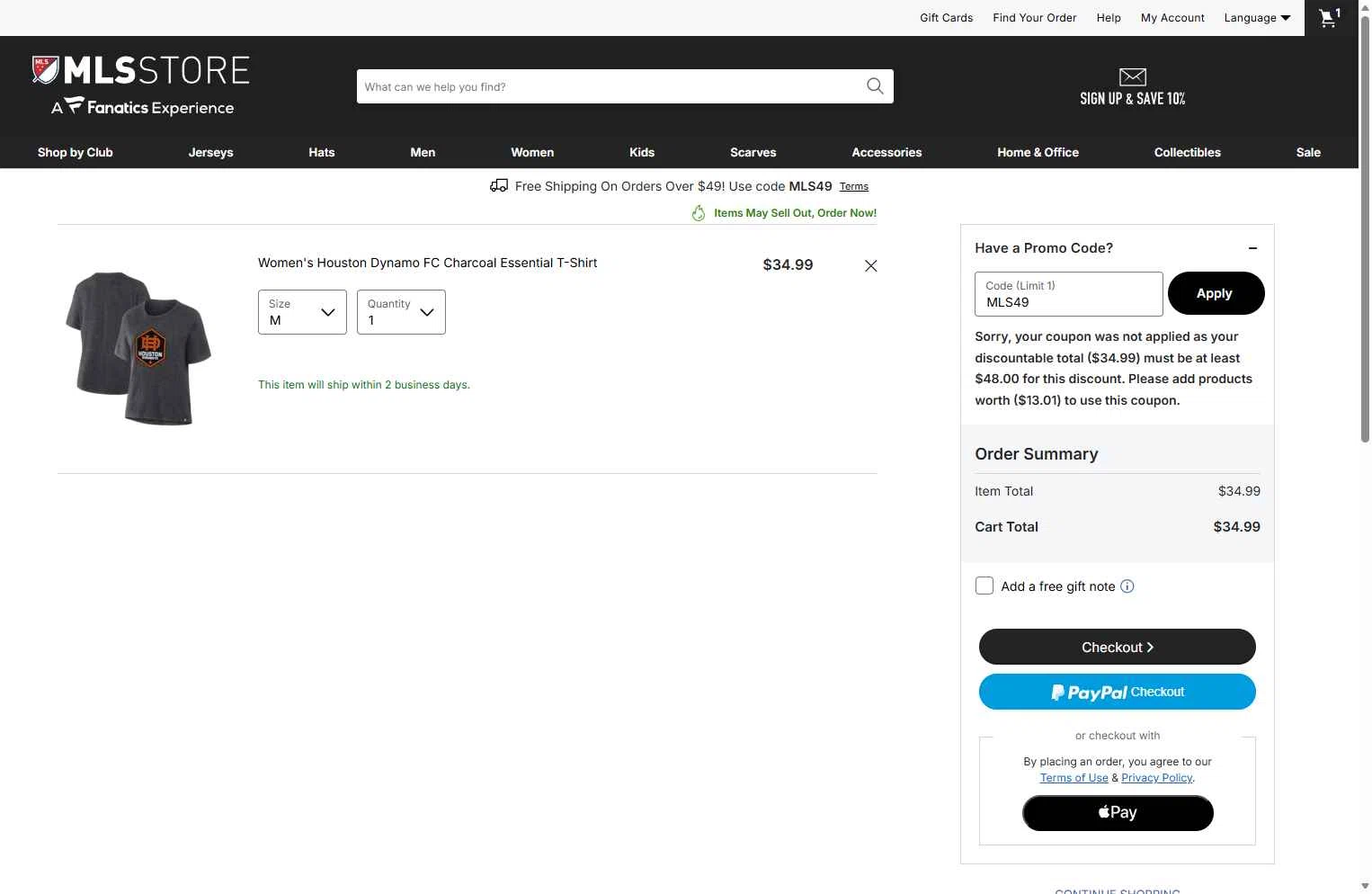Pay with the Apple Pay button
This screenshot has height=894, width=1372.
tap(1118, 813)
